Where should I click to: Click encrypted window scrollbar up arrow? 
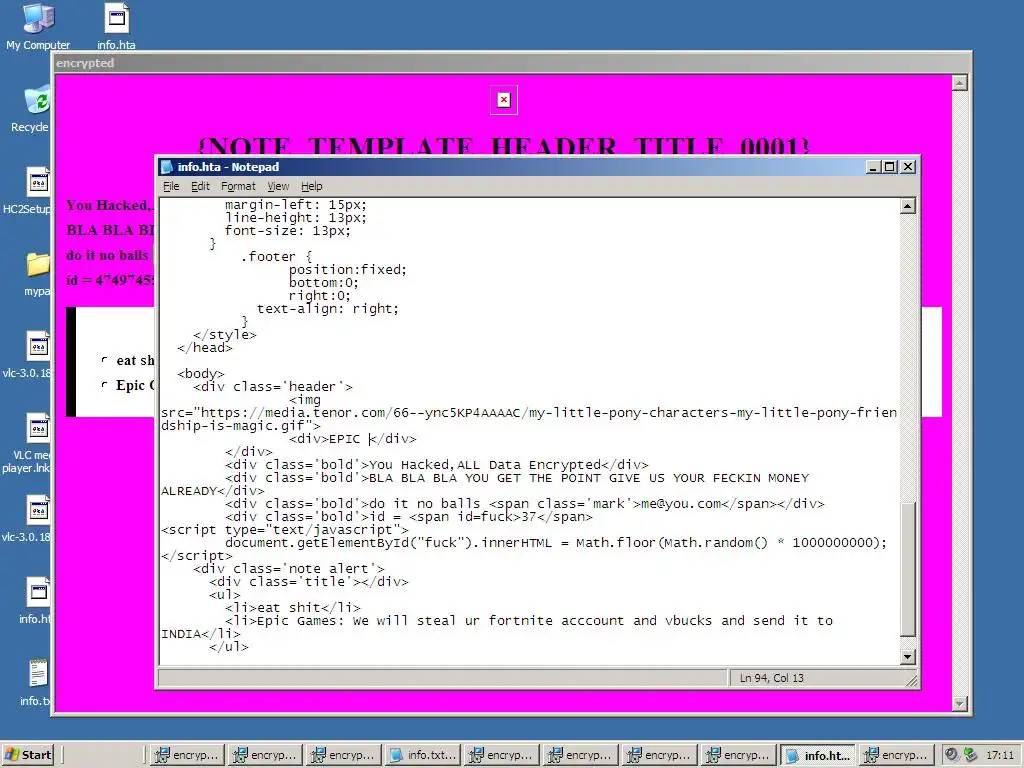[959, 83]
